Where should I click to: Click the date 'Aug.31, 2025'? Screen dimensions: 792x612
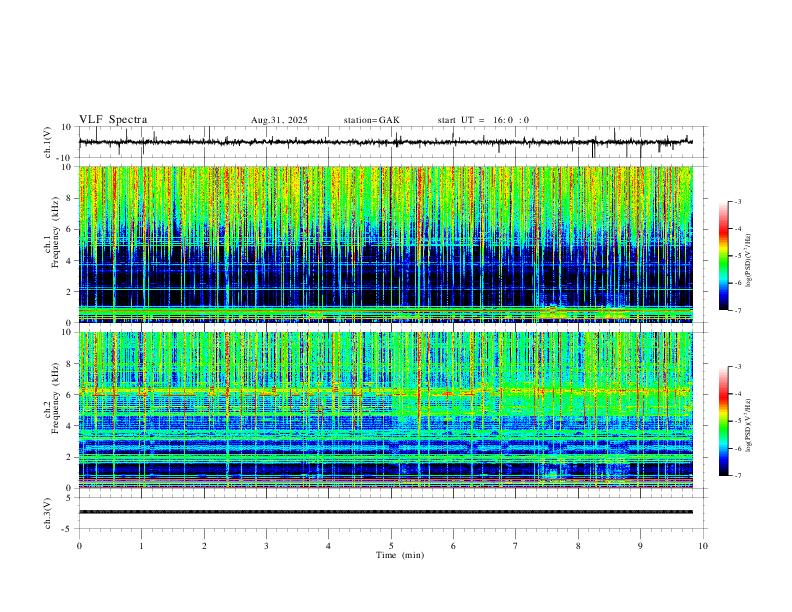coord(279,120)
